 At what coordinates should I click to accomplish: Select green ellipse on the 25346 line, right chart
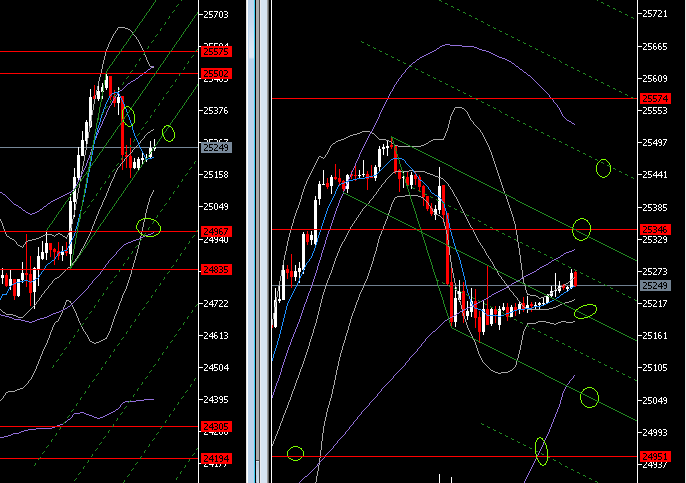click(x=581, y=229)
